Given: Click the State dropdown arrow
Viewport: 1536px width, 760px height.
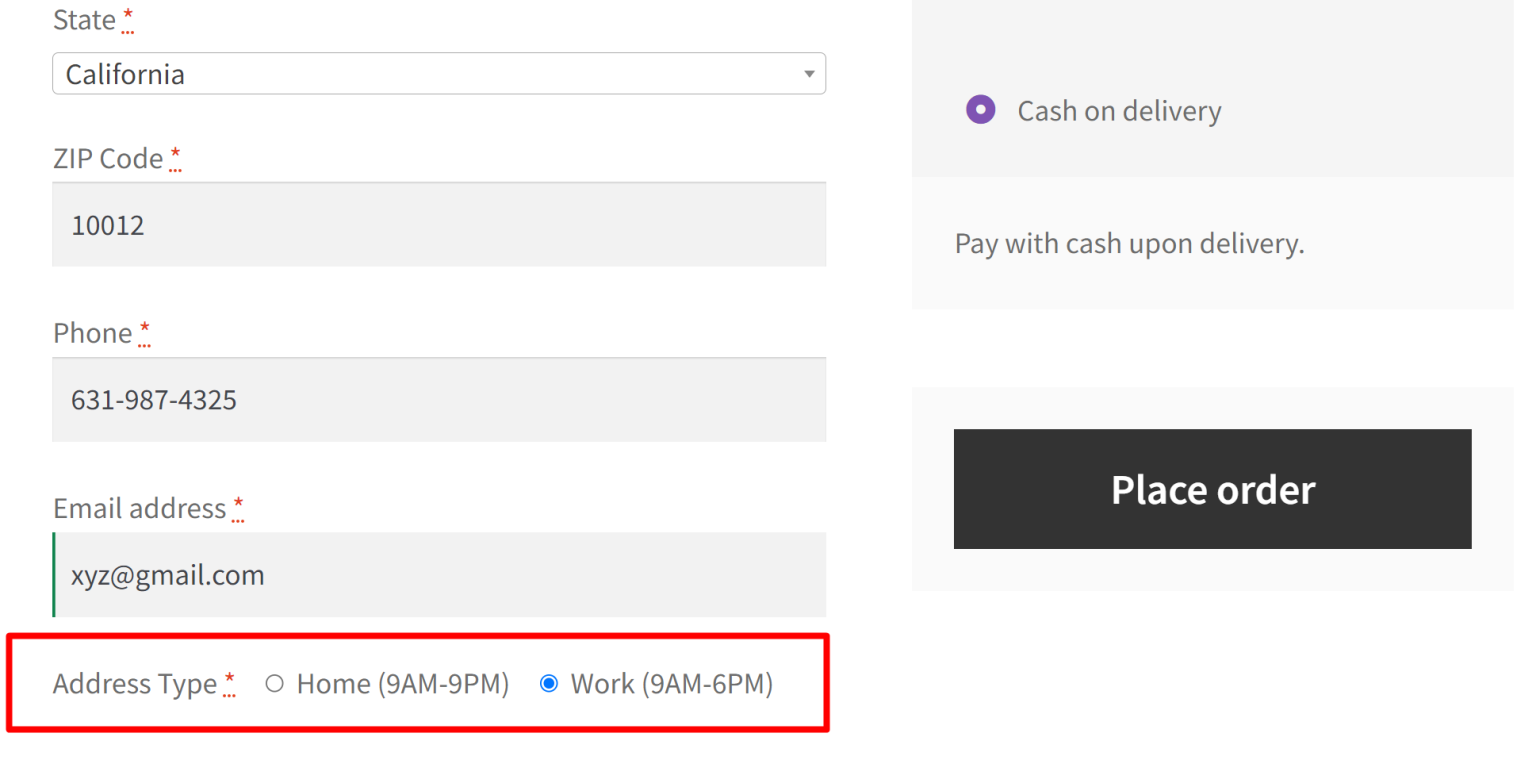Looking at the screenshot, I should 808,73.
